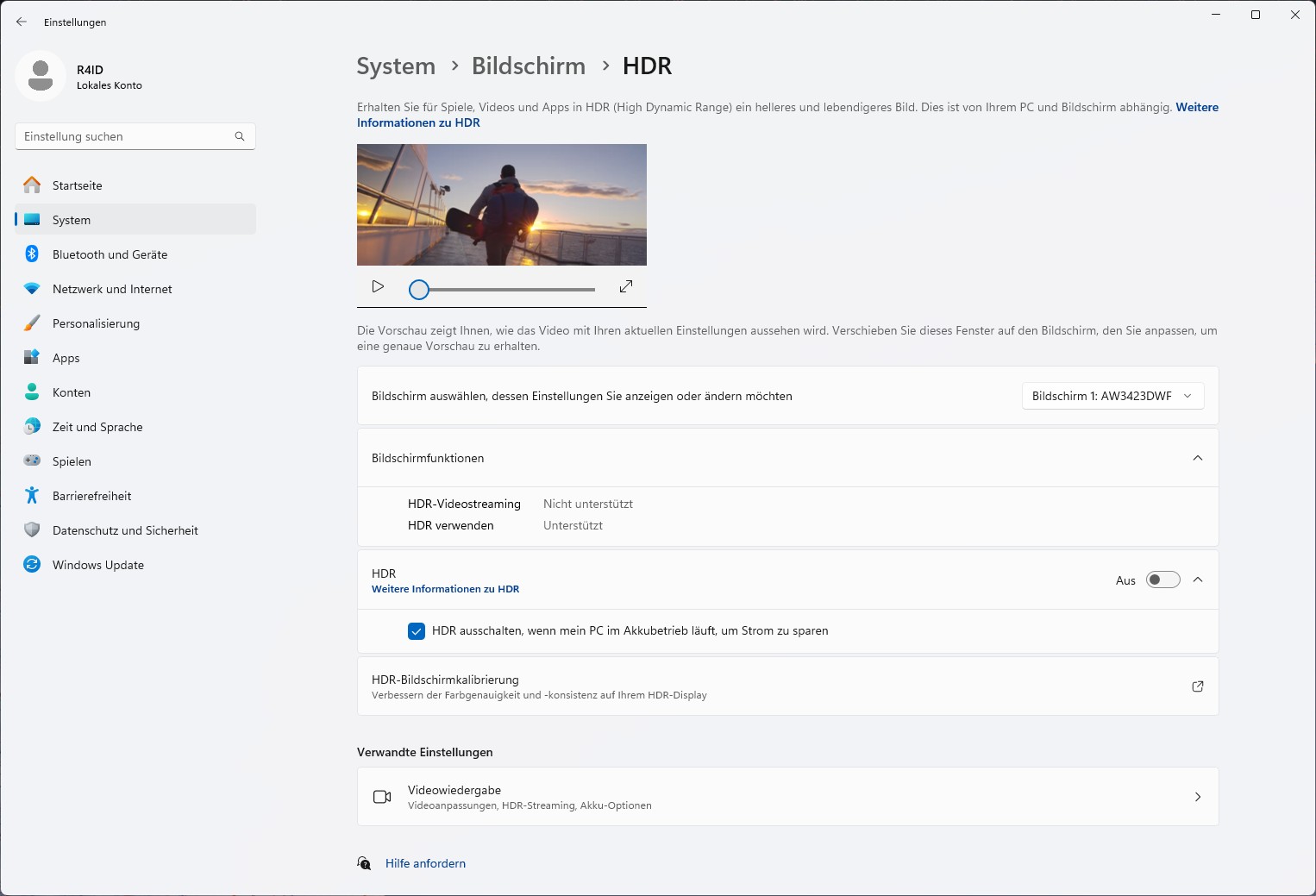Uncheck HDR ausschalten im Akkubetrieb checkbox

pos(417,631)
